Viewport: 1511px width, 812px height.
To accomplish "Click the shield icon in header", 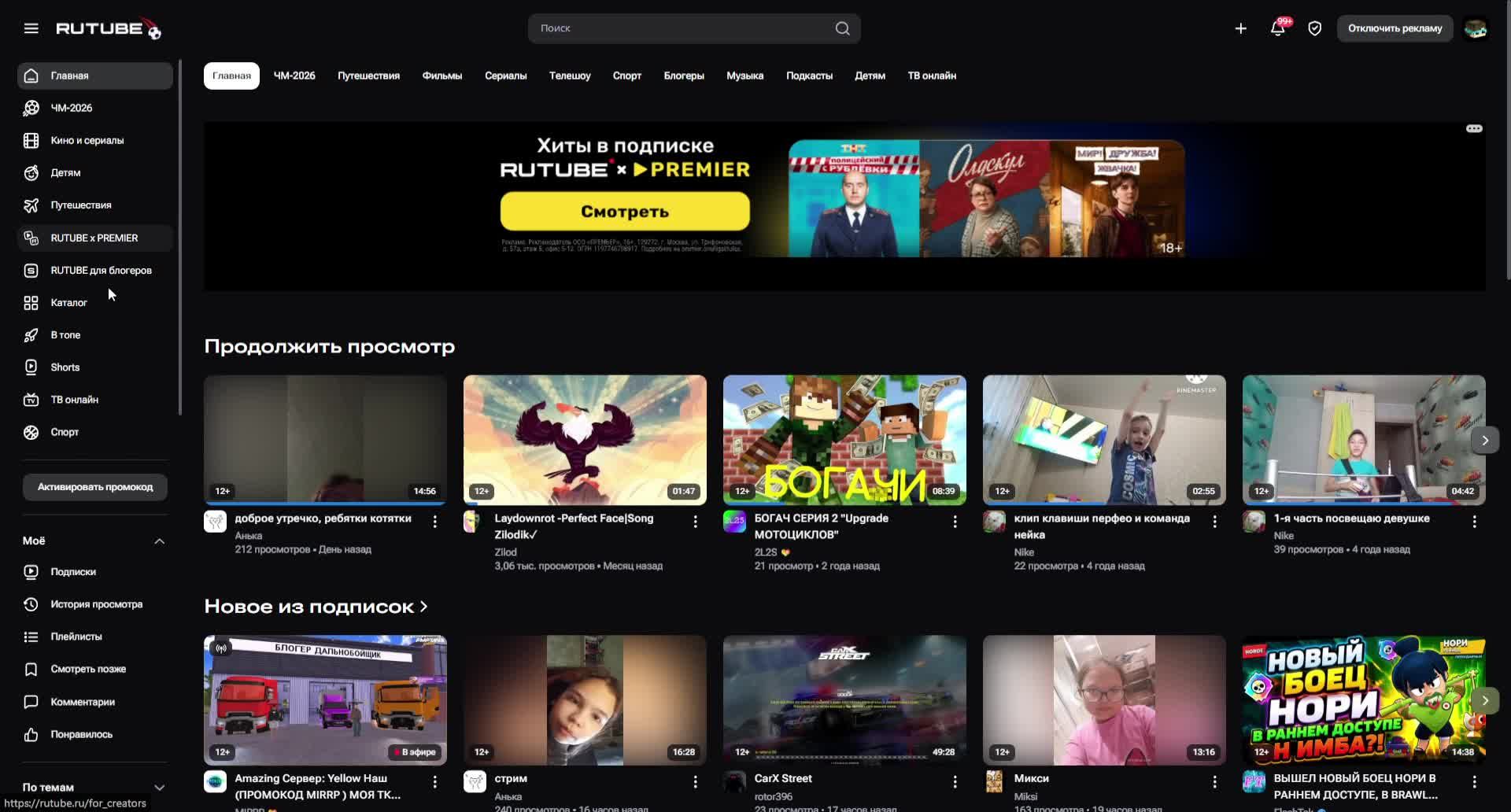I will pyautogui.click(x=1314, y=28).
